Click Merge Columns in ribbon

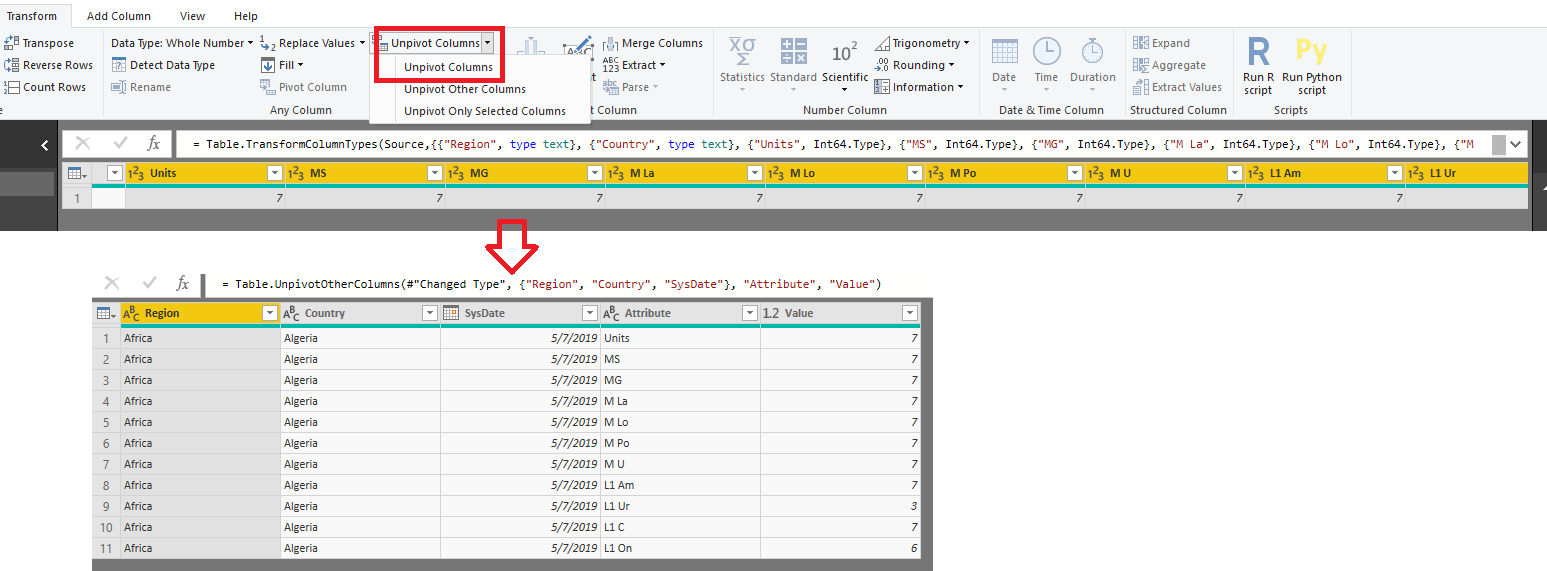(x=653, y=43)
